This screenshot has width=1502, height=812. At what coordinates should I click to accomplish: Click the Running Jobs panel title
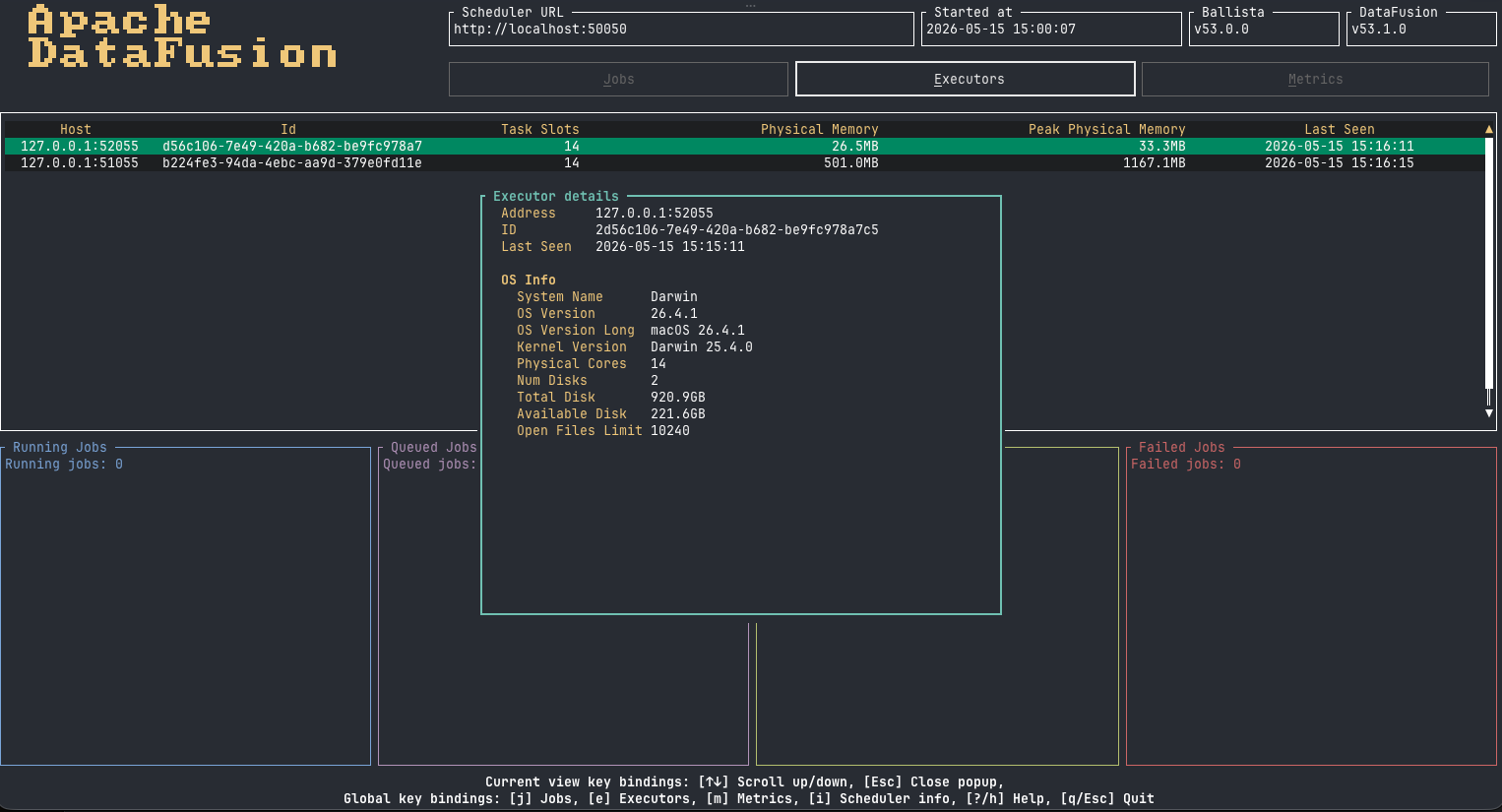pos(60,448)
